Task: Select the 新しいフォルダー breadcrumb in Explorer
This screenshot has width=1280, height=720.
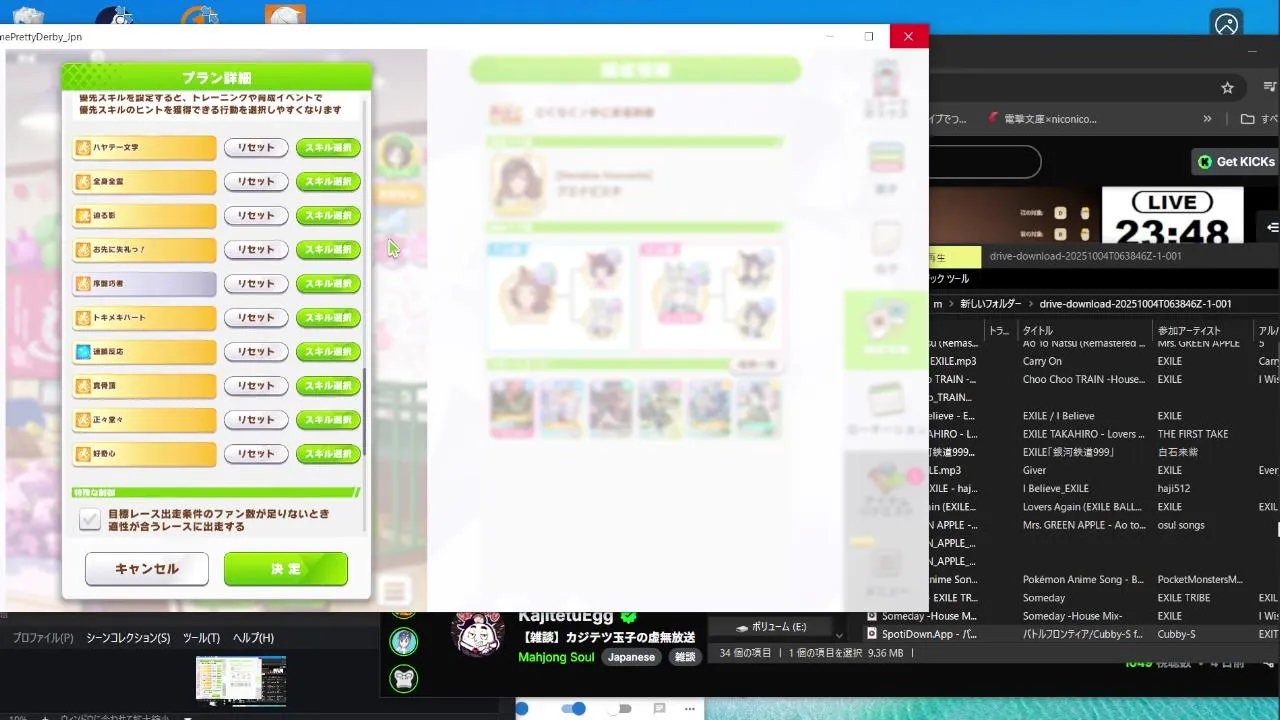Action: coord(990,304)
